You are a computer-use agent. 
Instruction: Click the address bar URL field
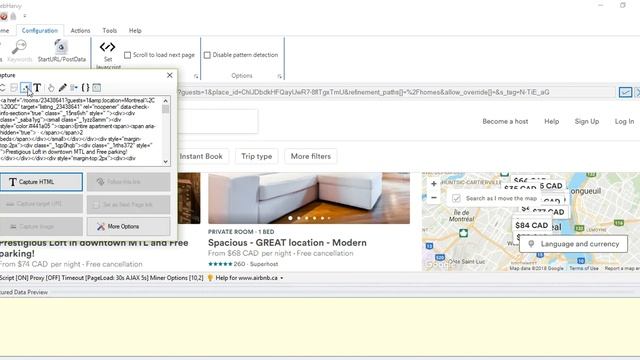(396, 92)
